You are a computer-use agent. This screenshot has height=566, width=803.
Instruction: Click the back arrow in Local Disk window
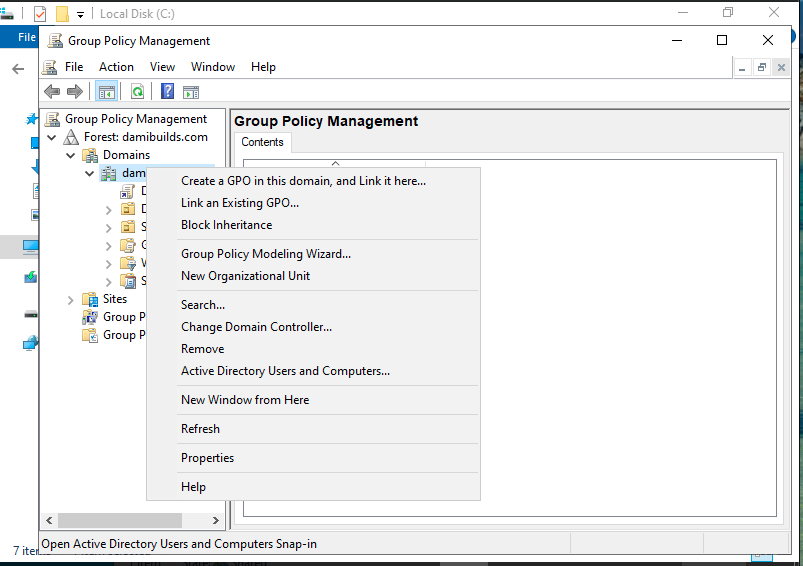coord(18,69)
